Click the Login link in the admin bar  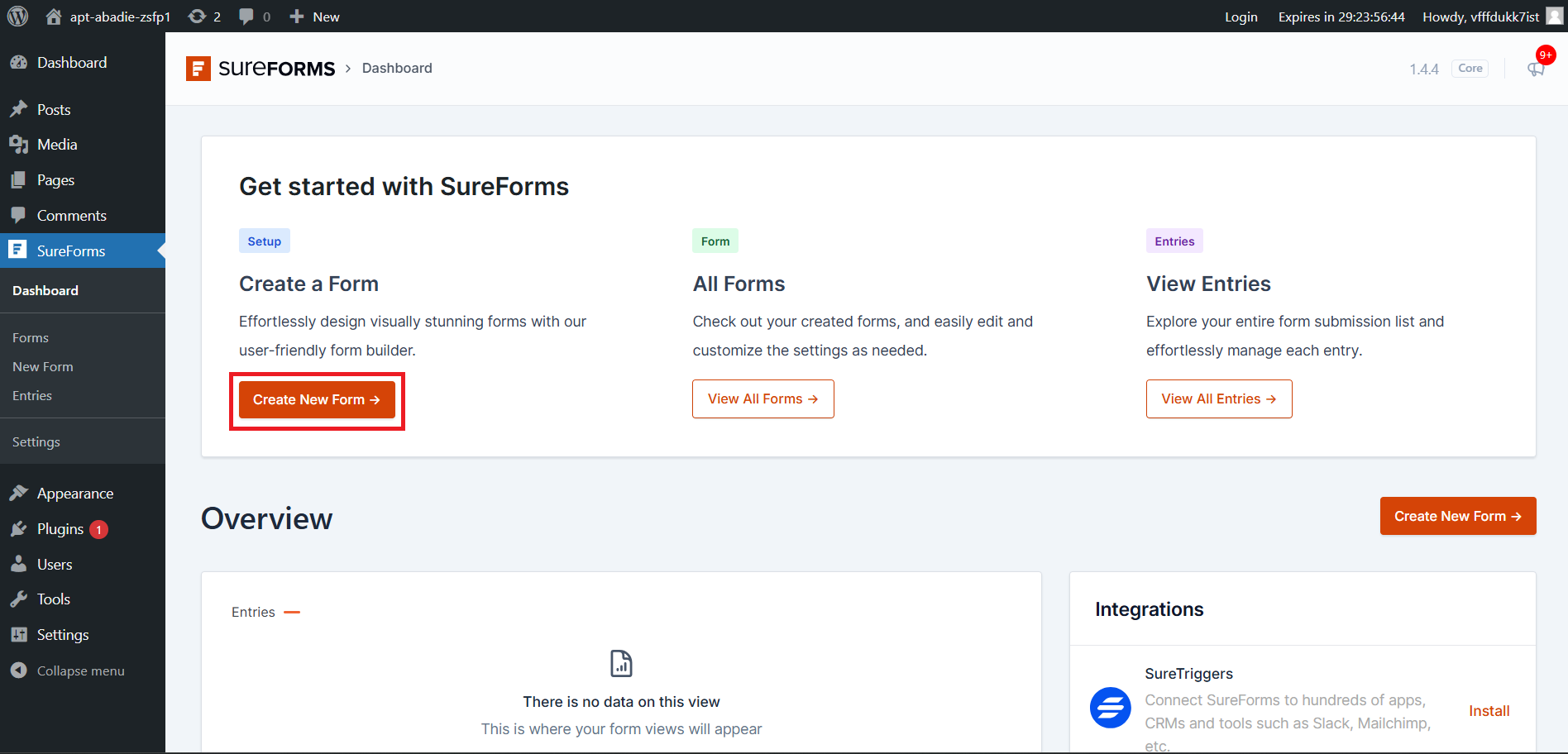pyautogui.click(x=1241, y=16)
